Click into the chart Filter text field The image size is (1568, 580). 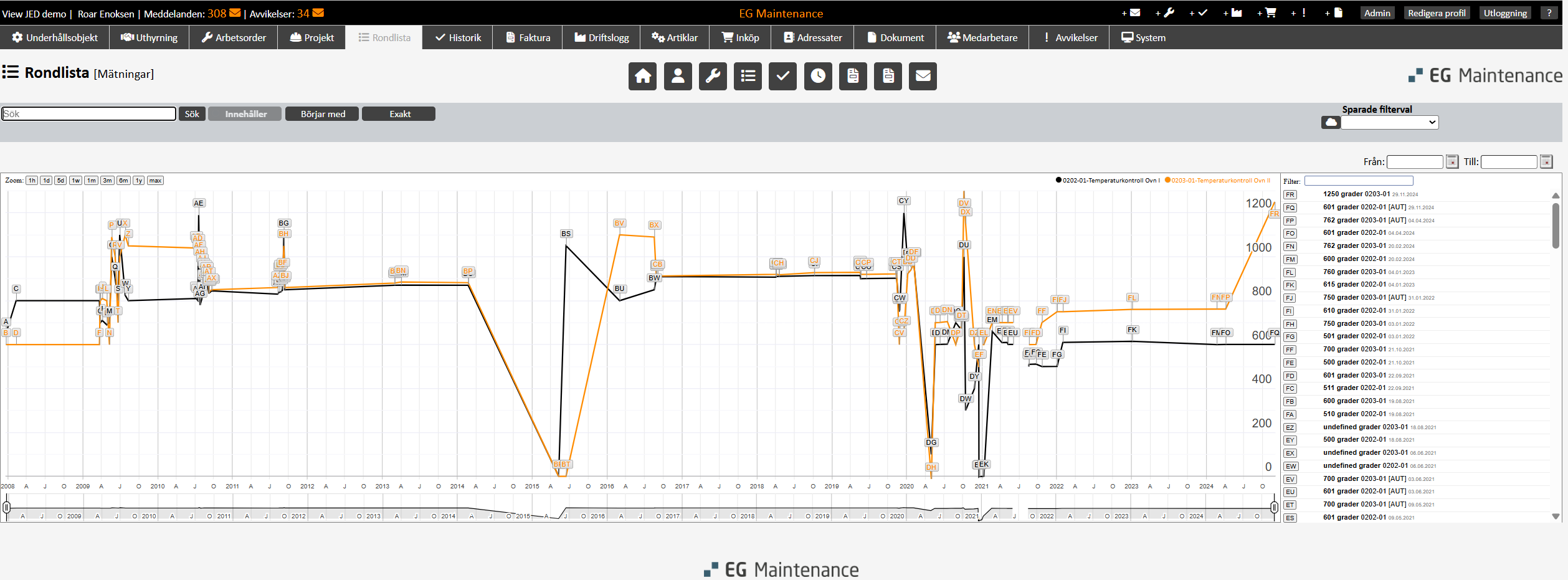pyautogui.click(x=1358, y=181)
